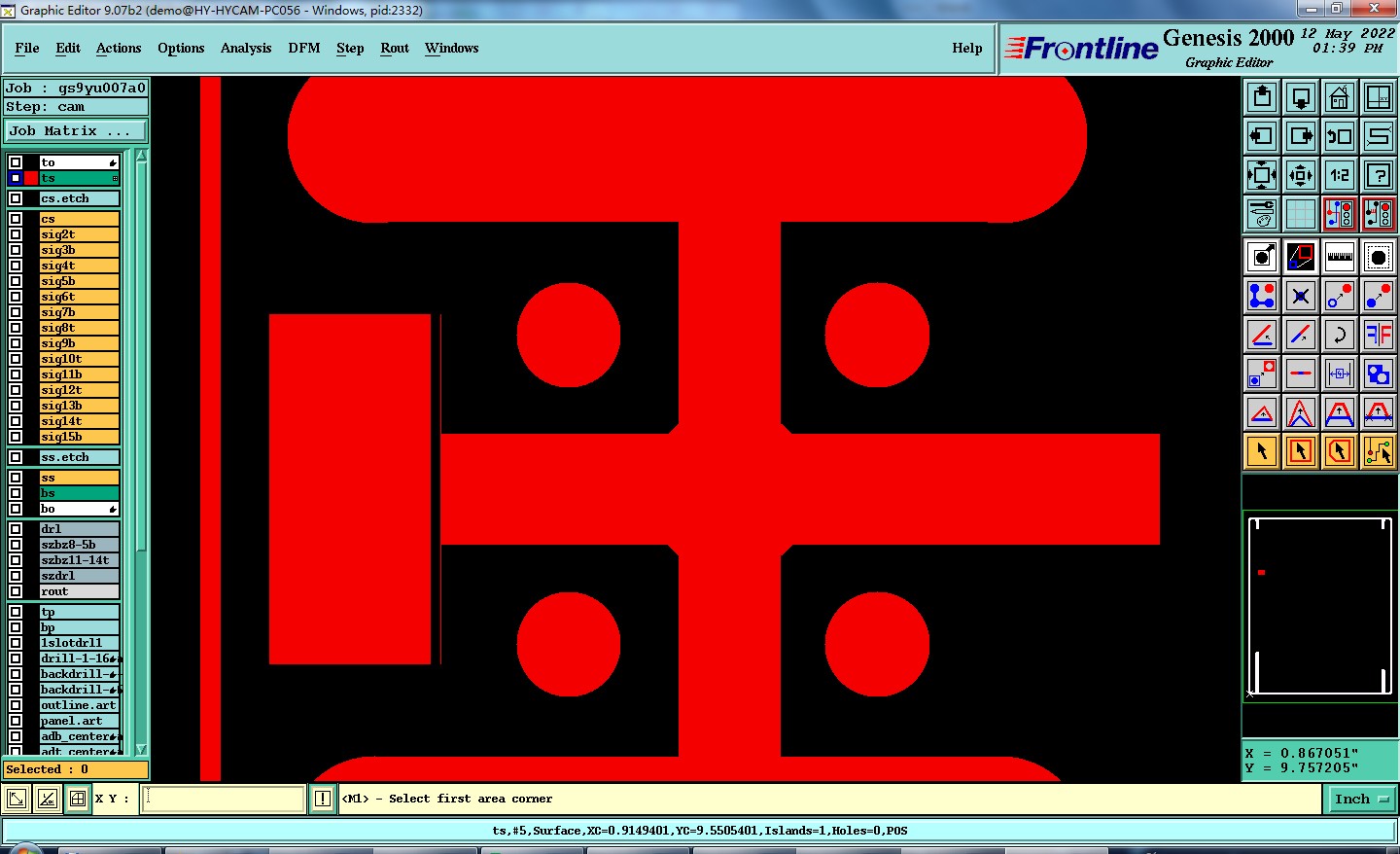Click the red color swatch of layer ts
This screenshot has width=1400, height=854.
pyautogui.click(x=31, y=178)
